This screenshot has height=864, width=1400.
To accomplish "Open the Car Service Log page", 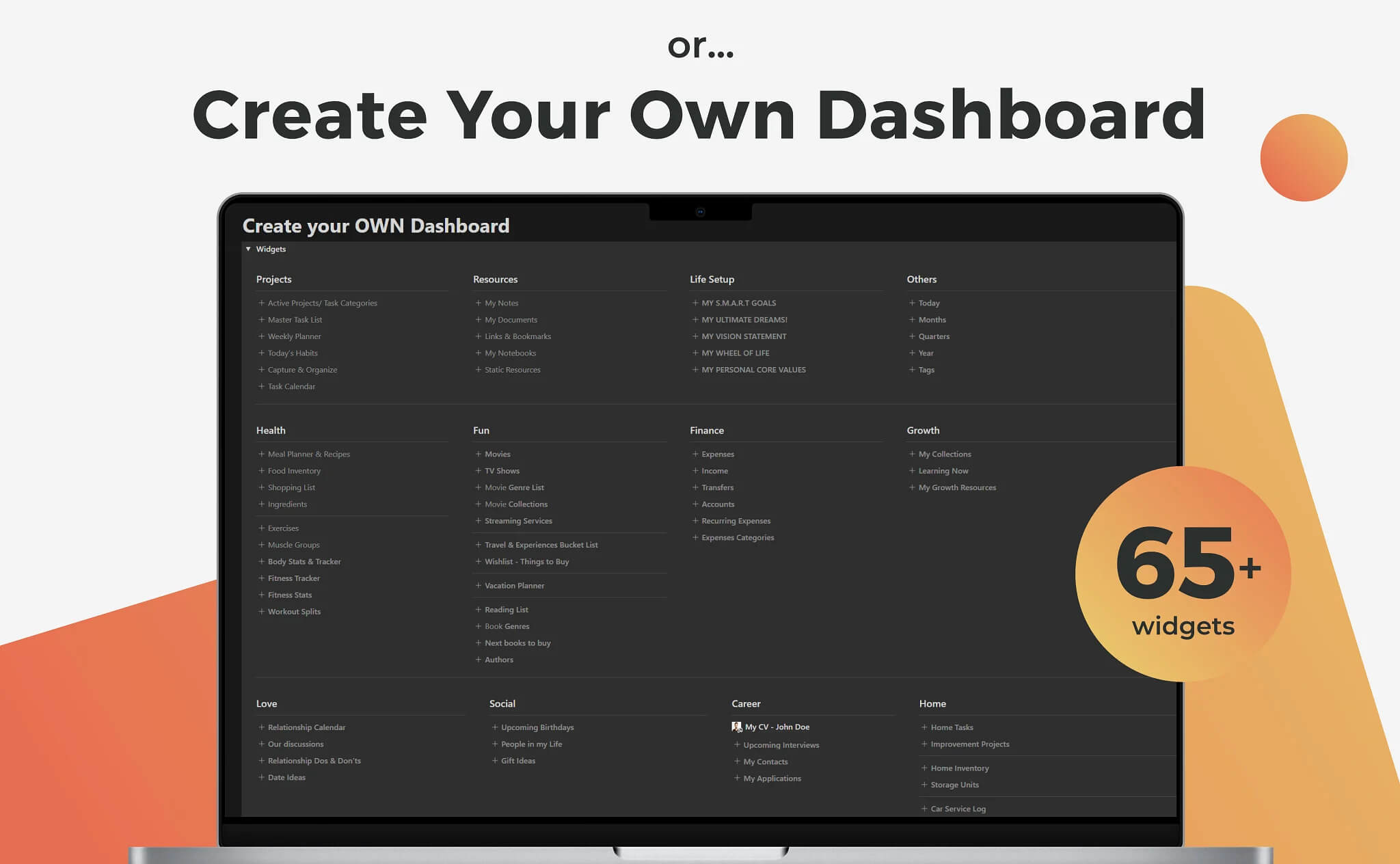I will 958,809.
